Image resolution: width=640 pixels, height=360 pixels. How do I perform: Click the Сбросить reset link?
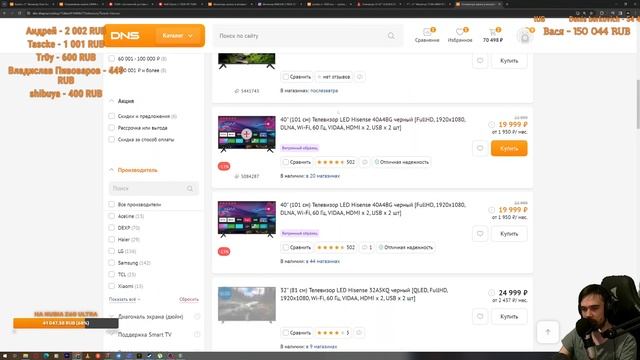[x=189, y=299]
